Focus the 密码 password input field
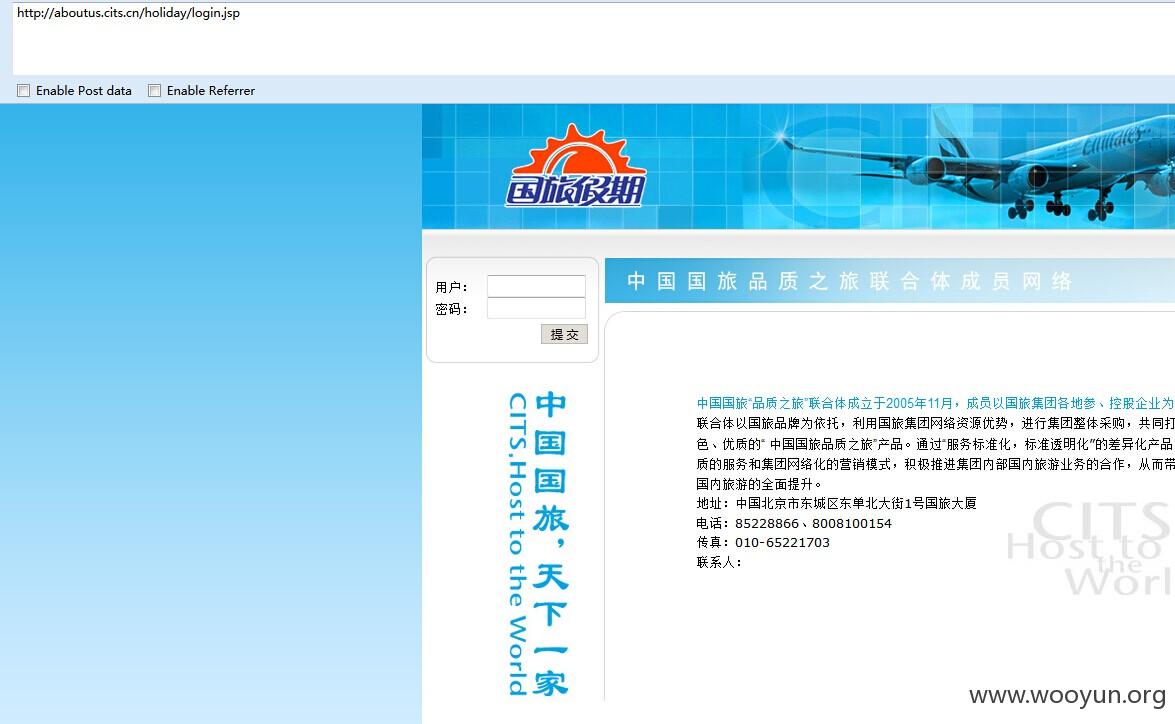This screenshot has height=724, width=1175. [536, 308]
